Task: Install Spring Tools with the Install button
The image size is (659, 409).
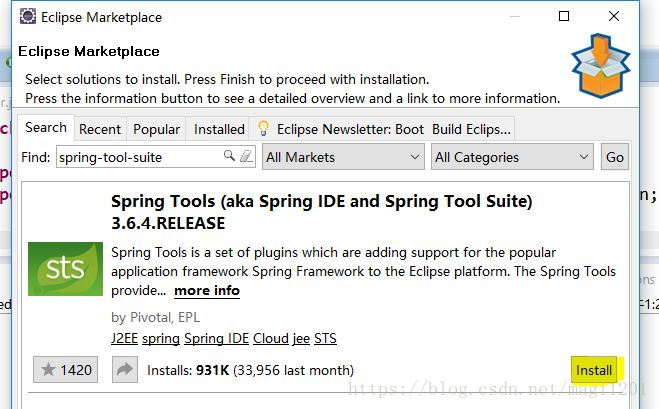Action: (594, 370)
